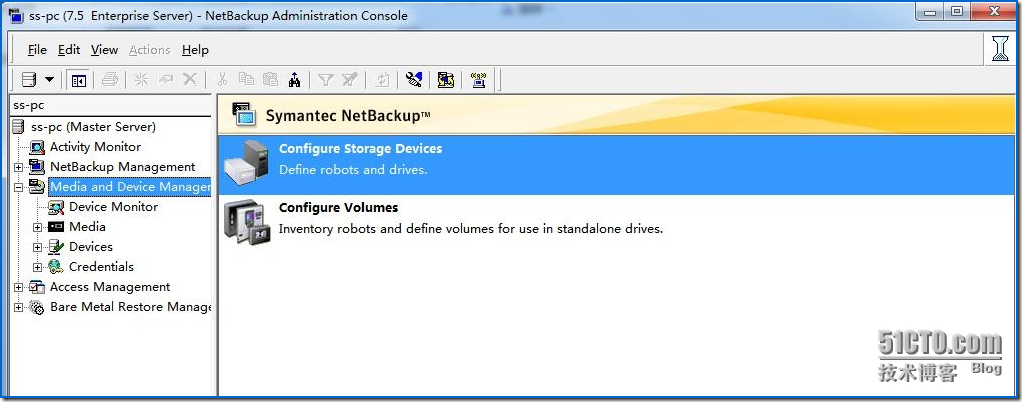Select Media and Device Management node
This screenshot has width=1022, height=402.
130,187
